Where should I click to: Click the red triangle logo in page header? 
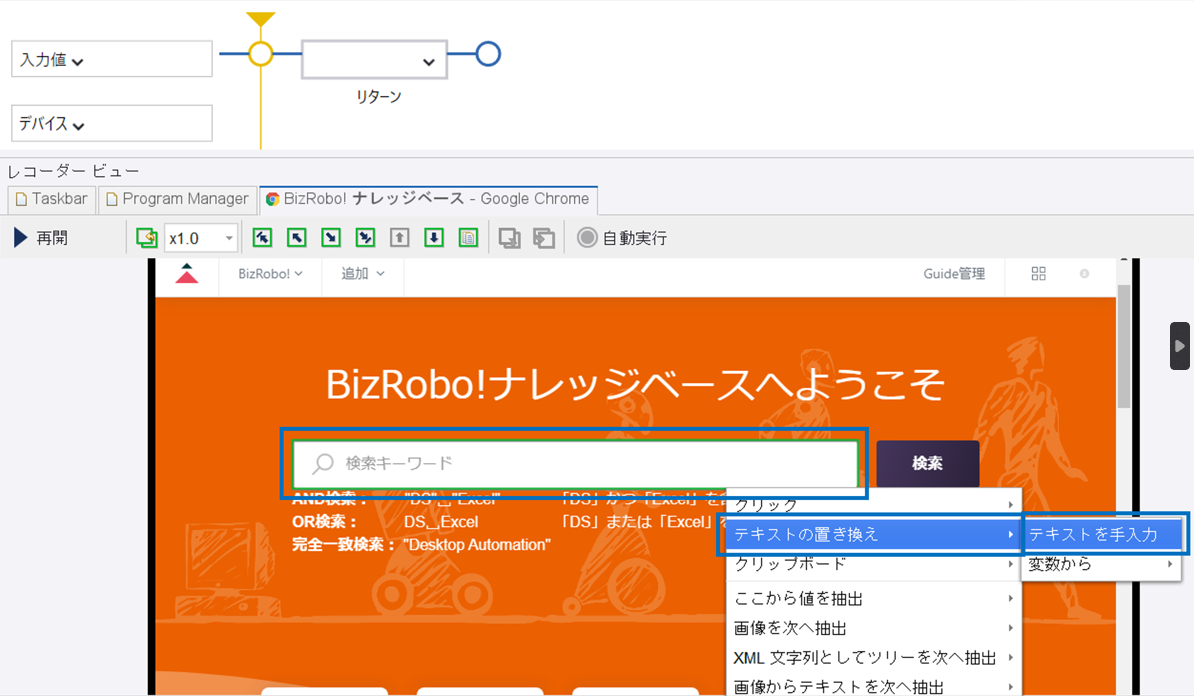(187, 273)
